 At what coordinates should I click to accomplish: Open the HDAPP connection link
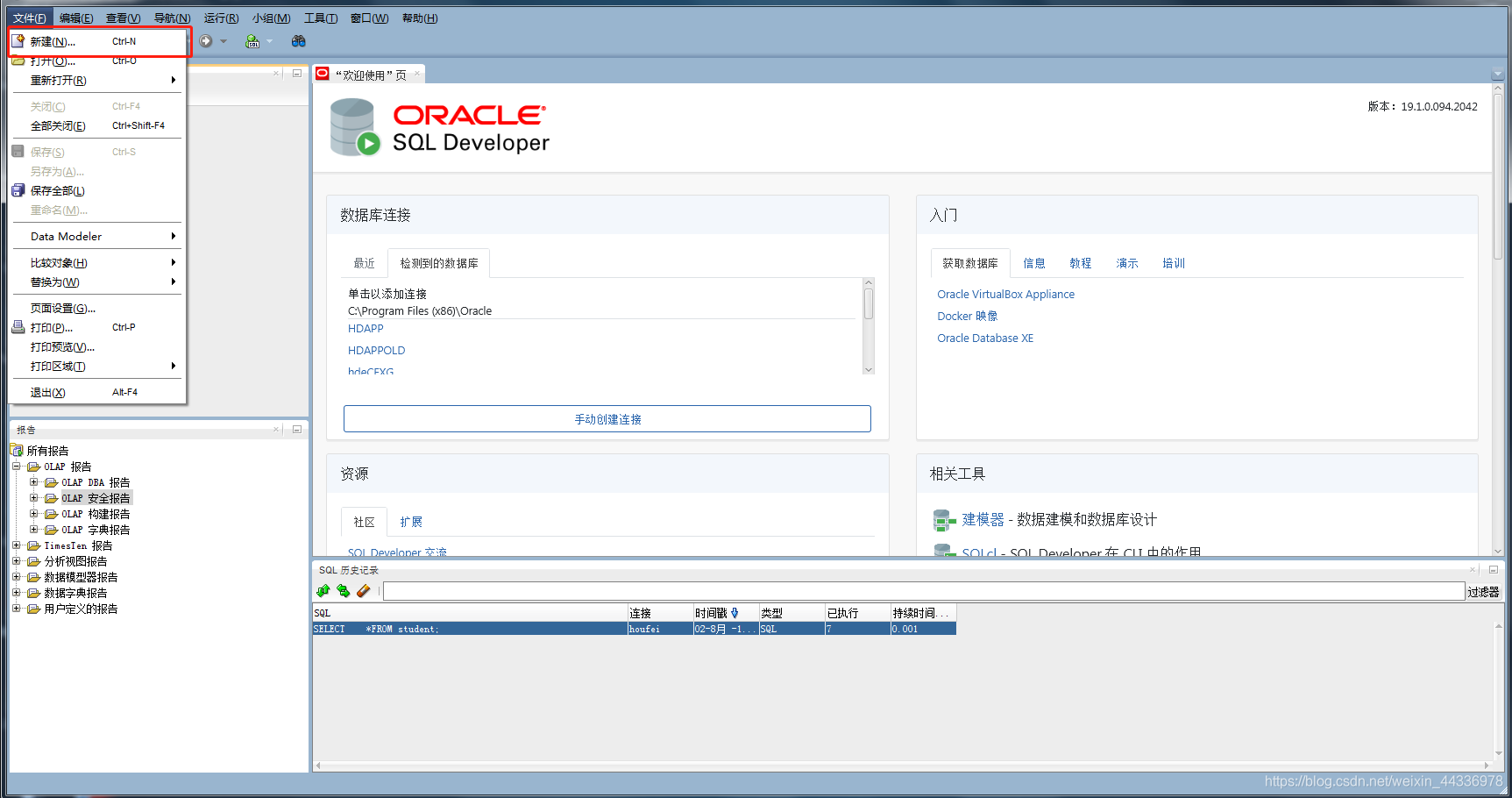click(366, 328)
